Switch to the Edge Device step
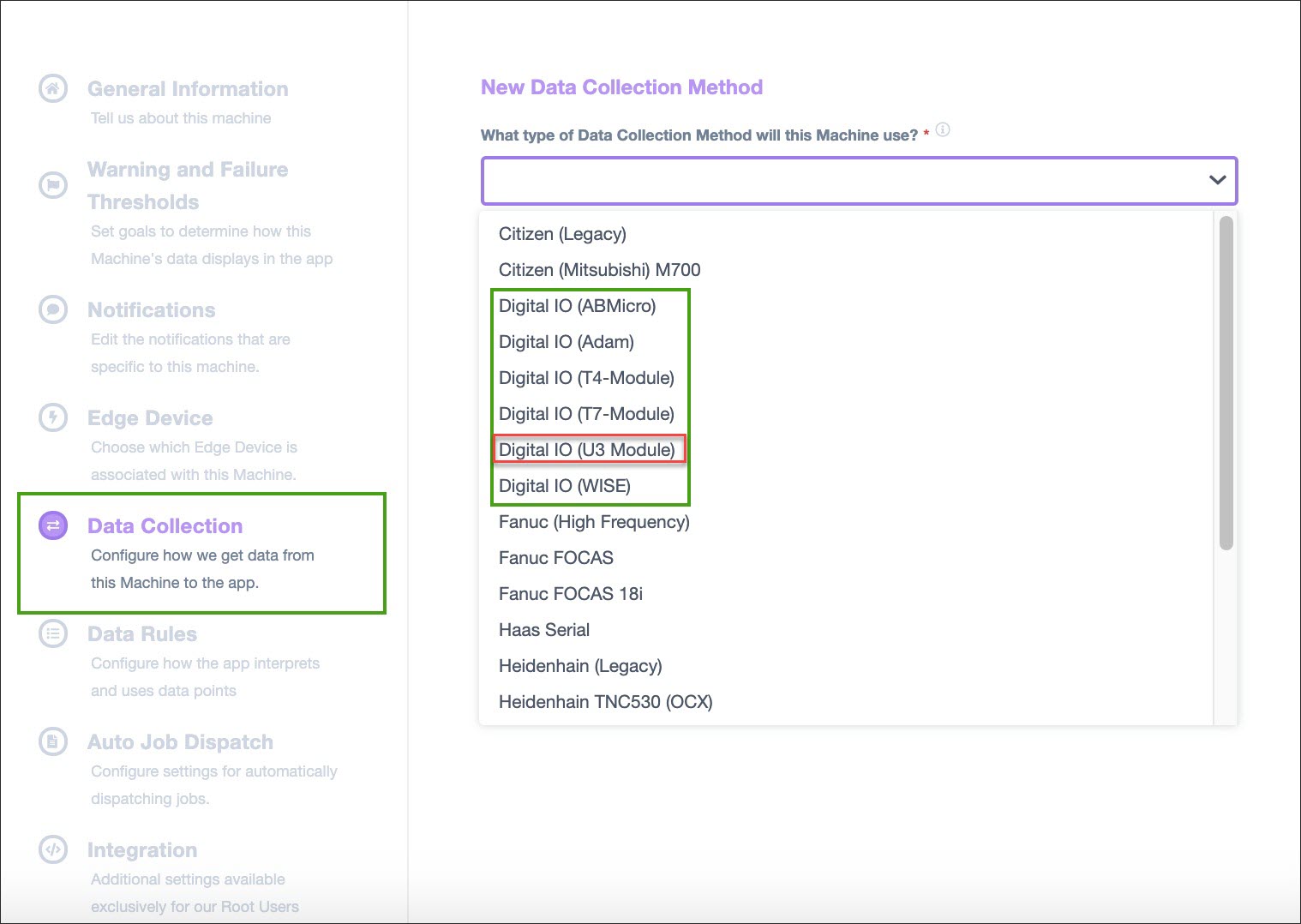The height and width of the screenshot is (924, 1301). [x=150, y=418]
